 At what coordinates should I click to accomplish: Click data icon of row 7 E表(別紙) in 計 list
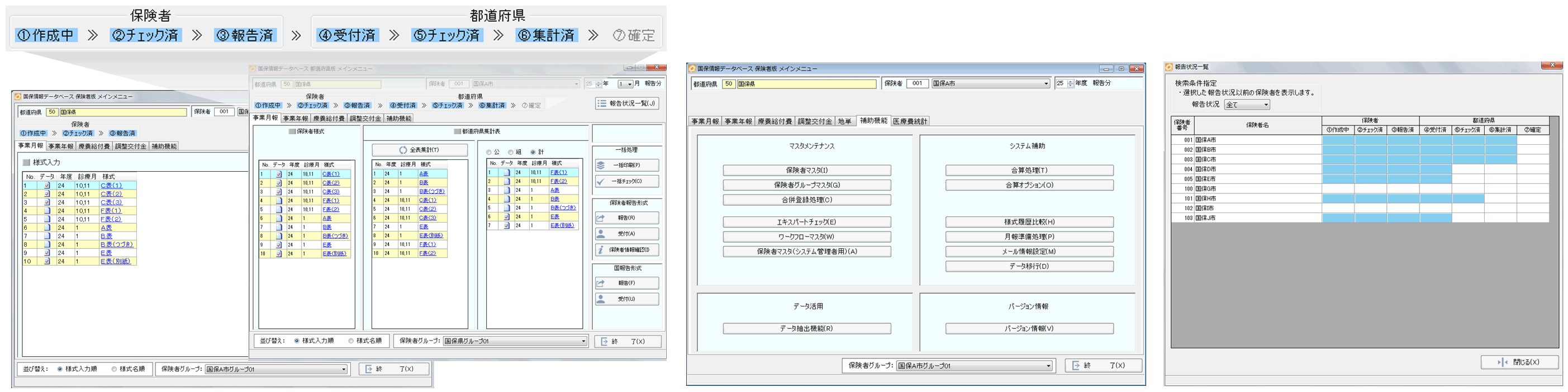click(506, 225)
